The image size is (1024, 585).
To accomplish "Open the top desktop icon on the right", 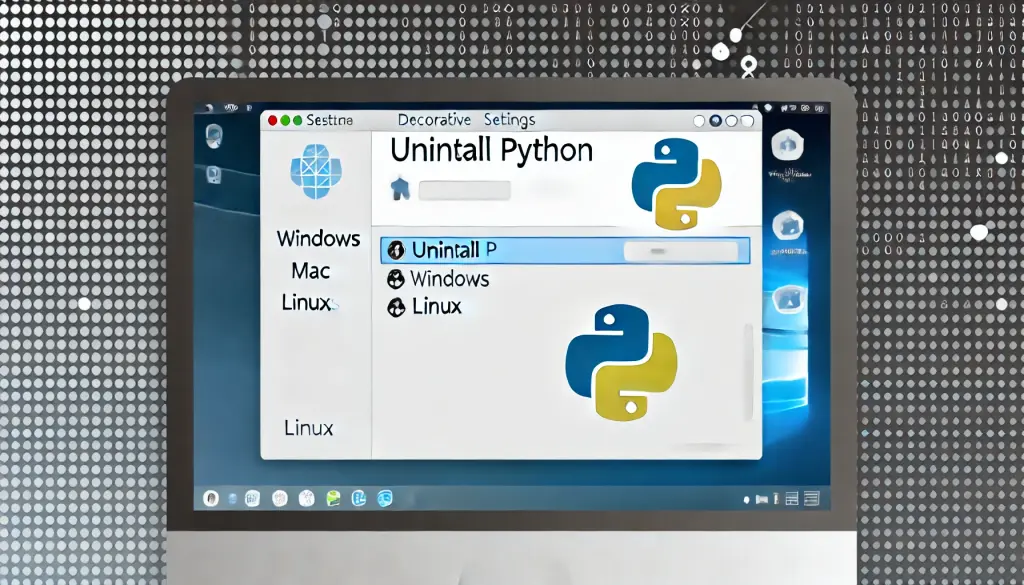I will click(x=788, y=146).
